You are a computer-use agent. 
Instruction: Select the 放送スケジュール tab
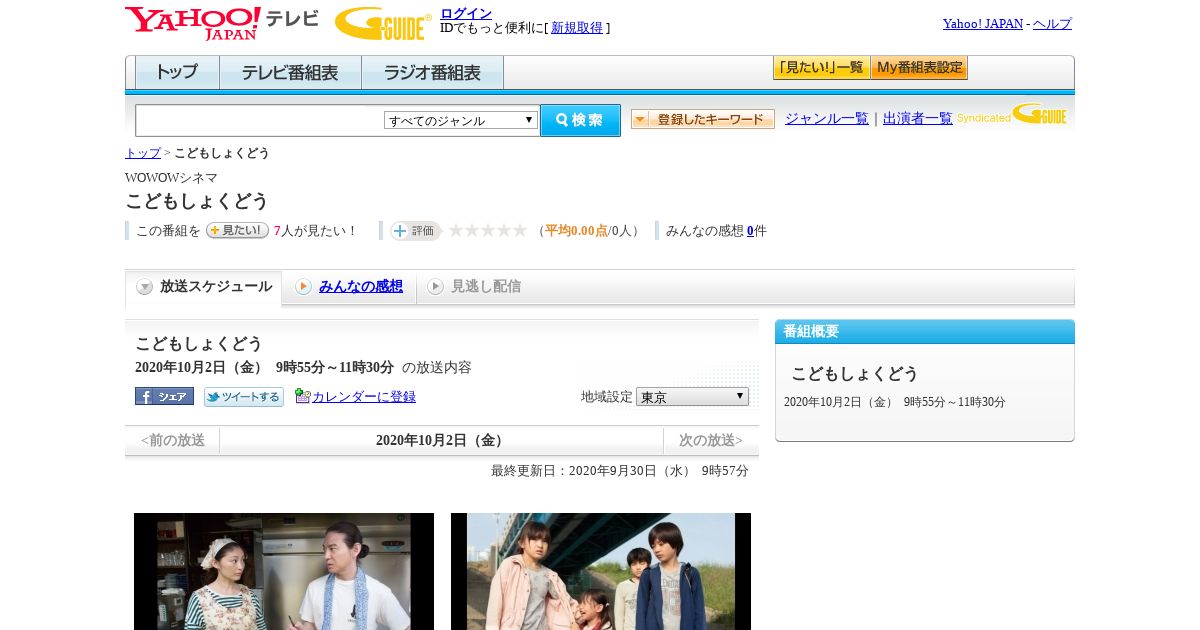(204, 287)
